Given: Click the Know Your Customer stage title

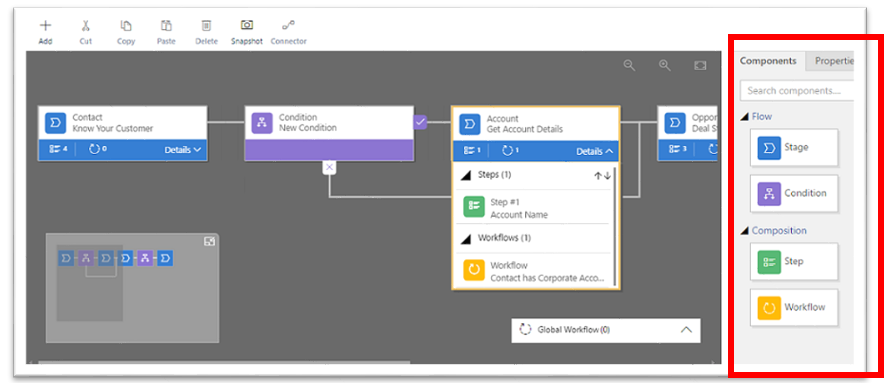Looking at the screenshot, I should [x=113, y=128].
